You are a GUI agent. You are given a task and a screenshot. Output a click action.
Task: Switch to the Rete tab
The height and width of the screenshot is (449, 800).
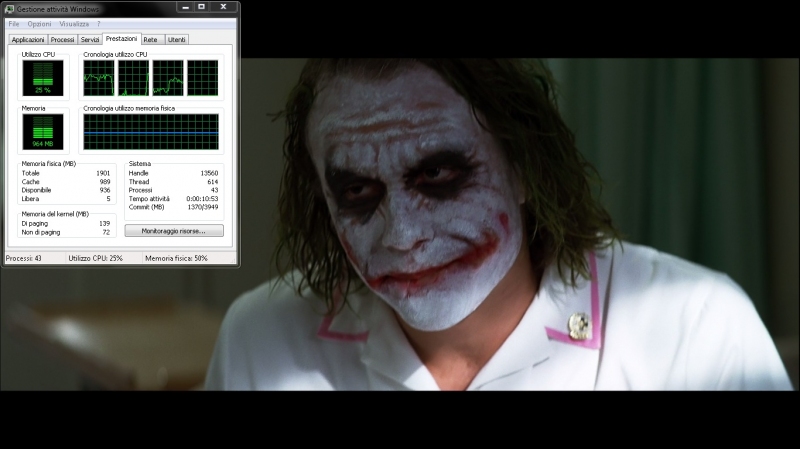tap(151, 40)
